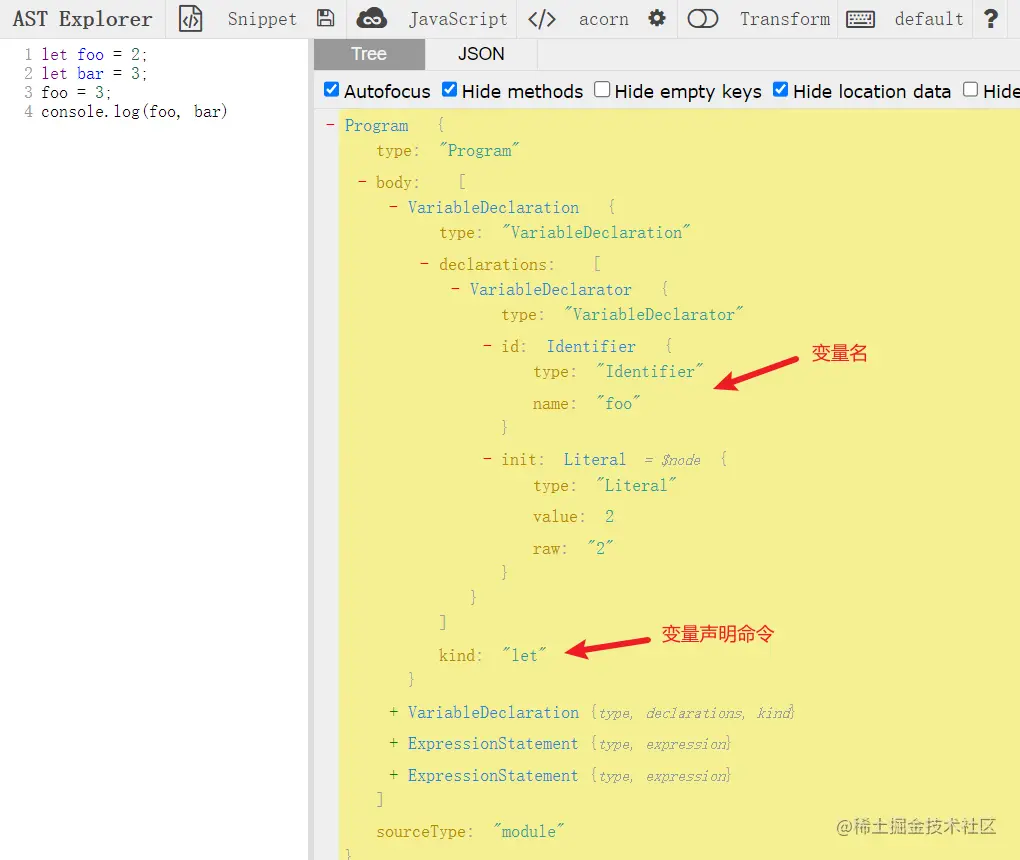Click the $node marker after Literal

[x=673, y=461]
